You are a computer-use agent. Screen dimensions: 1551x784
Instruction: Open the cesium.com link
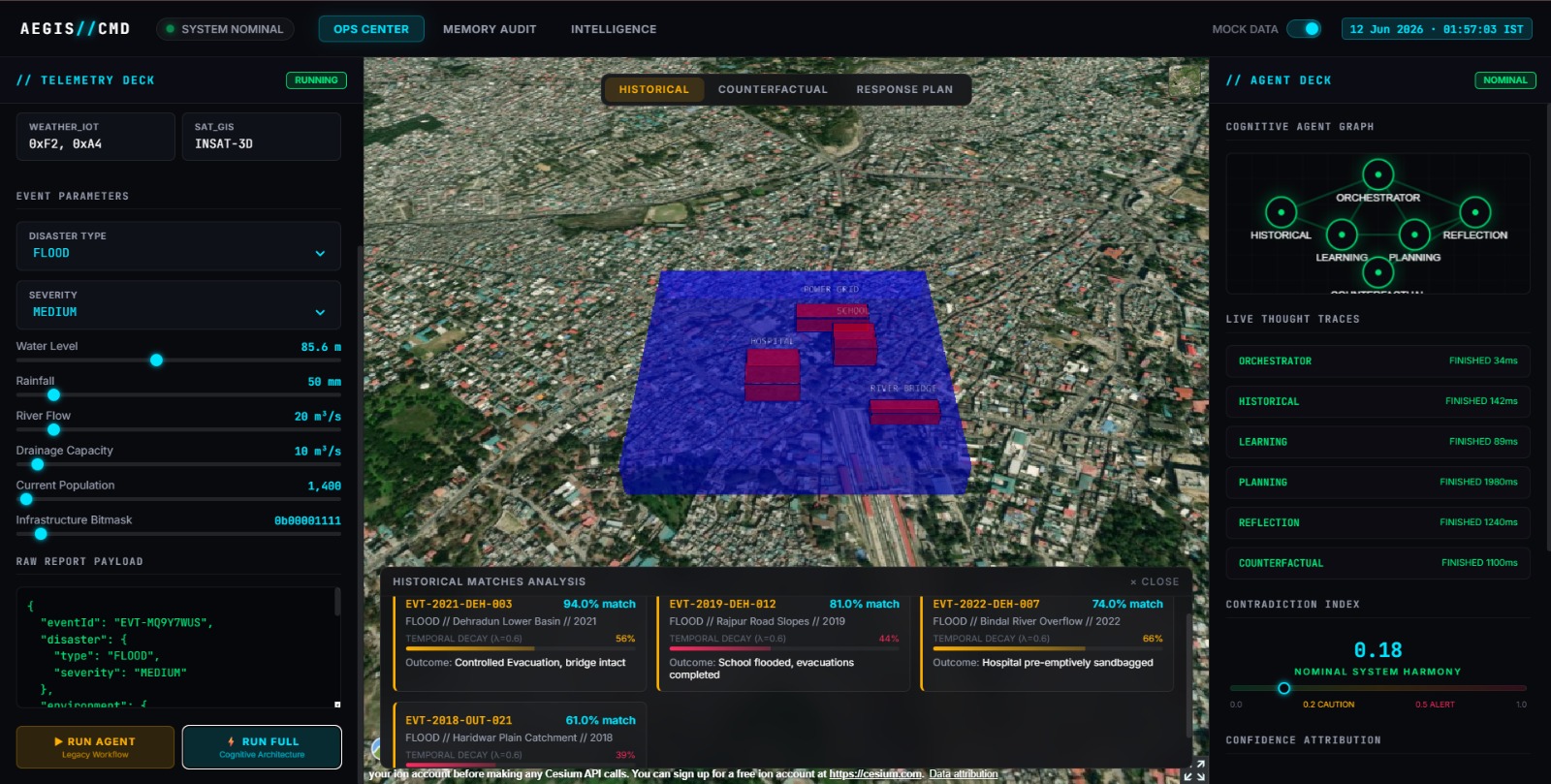coord(875,774)
